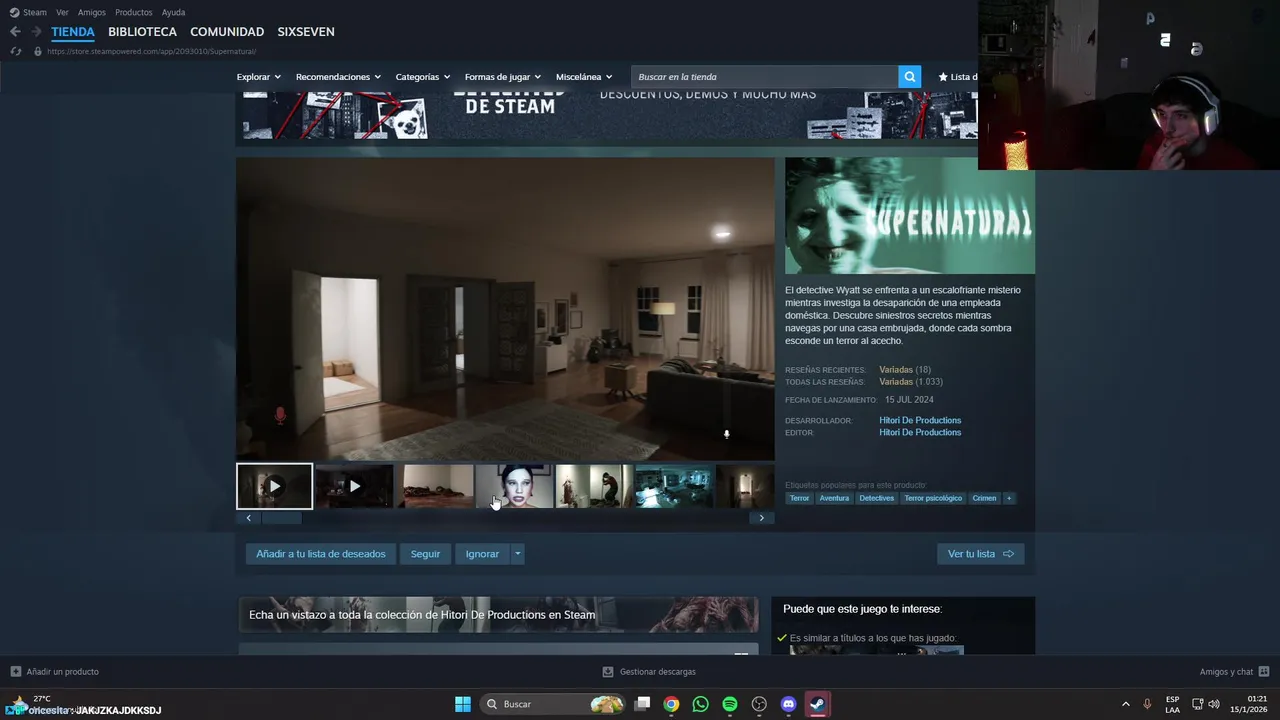Open Discord from the taskbar
The height and width of the screenshot is (720, 1280).
pyautogui.click(x=788, y=704)
